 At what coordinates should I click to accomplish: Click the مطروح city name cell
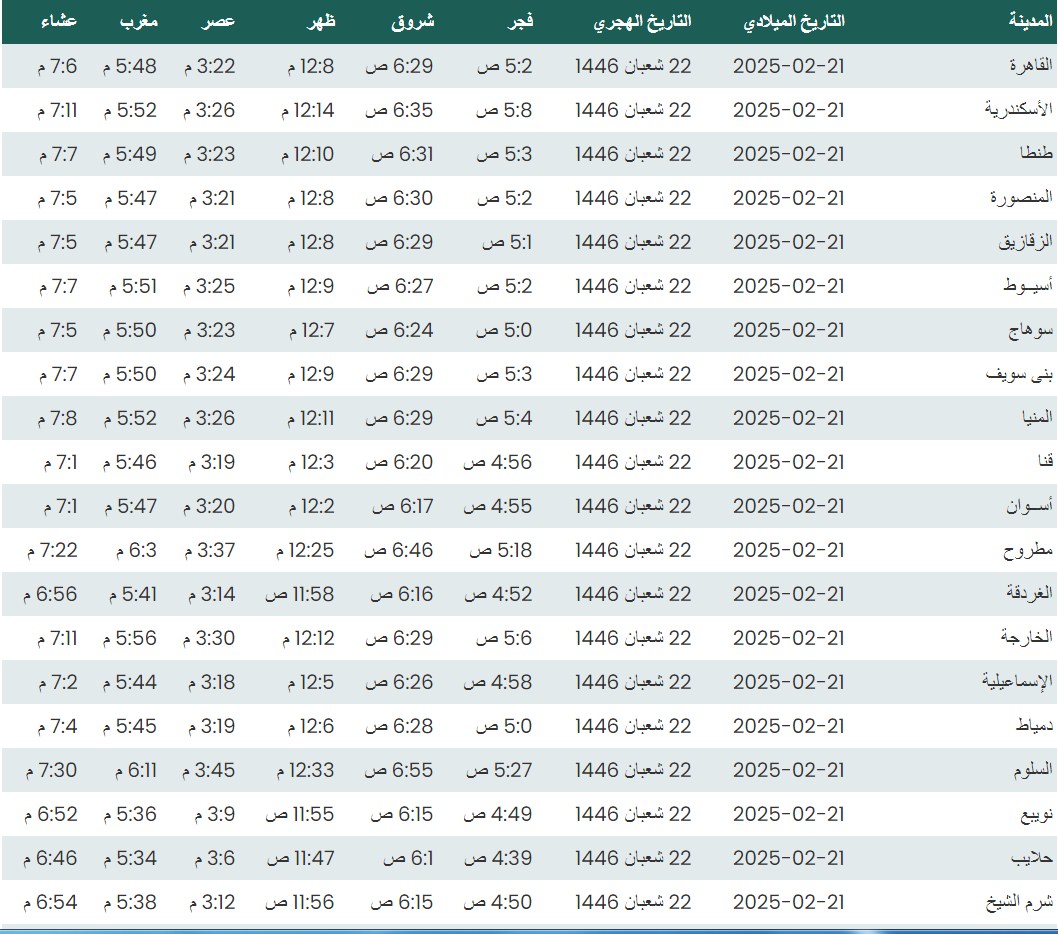[1030, 550]
